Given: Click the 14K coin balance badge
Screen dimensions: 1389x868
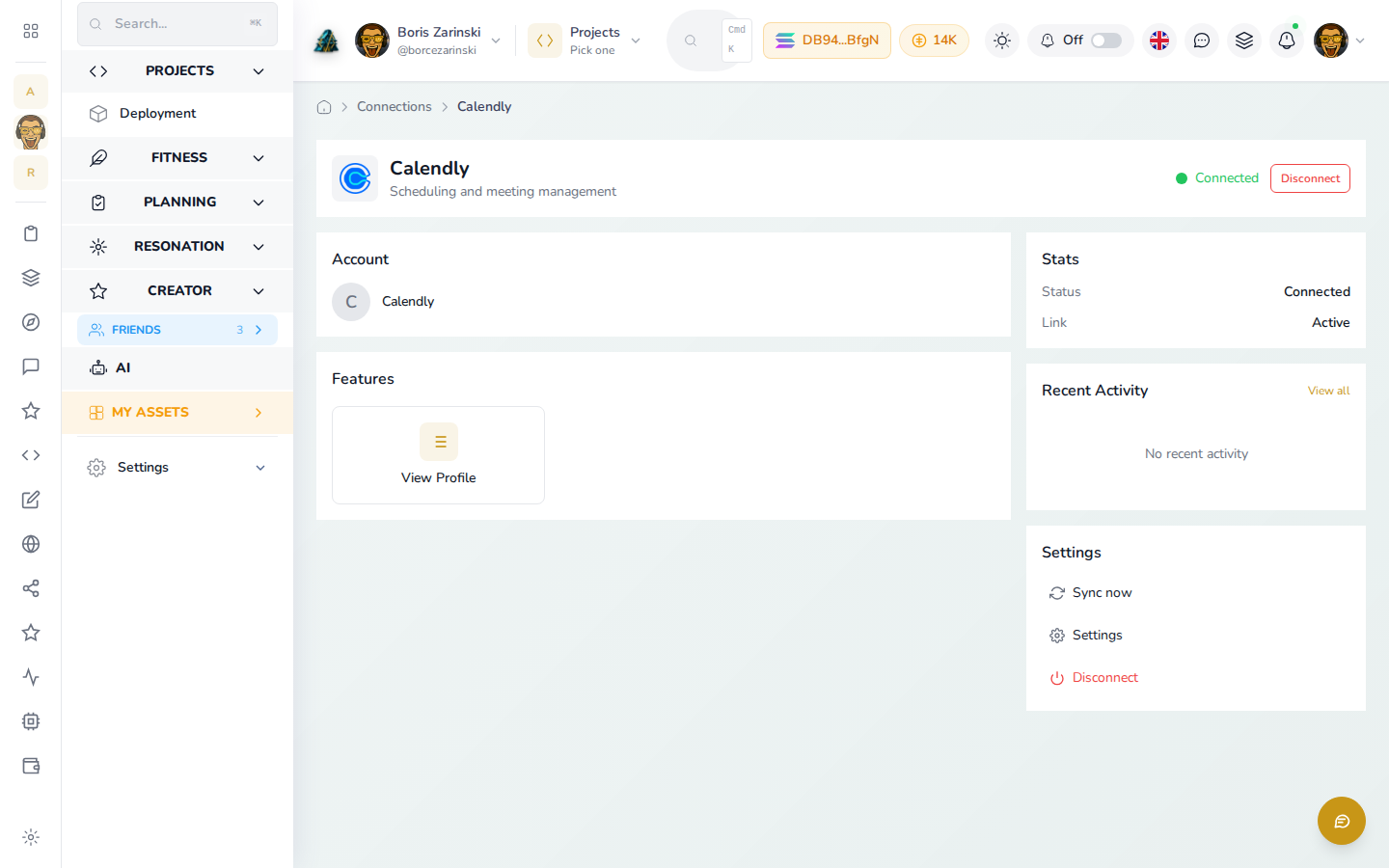Looking at the screenshot, I should coord(934,41).
